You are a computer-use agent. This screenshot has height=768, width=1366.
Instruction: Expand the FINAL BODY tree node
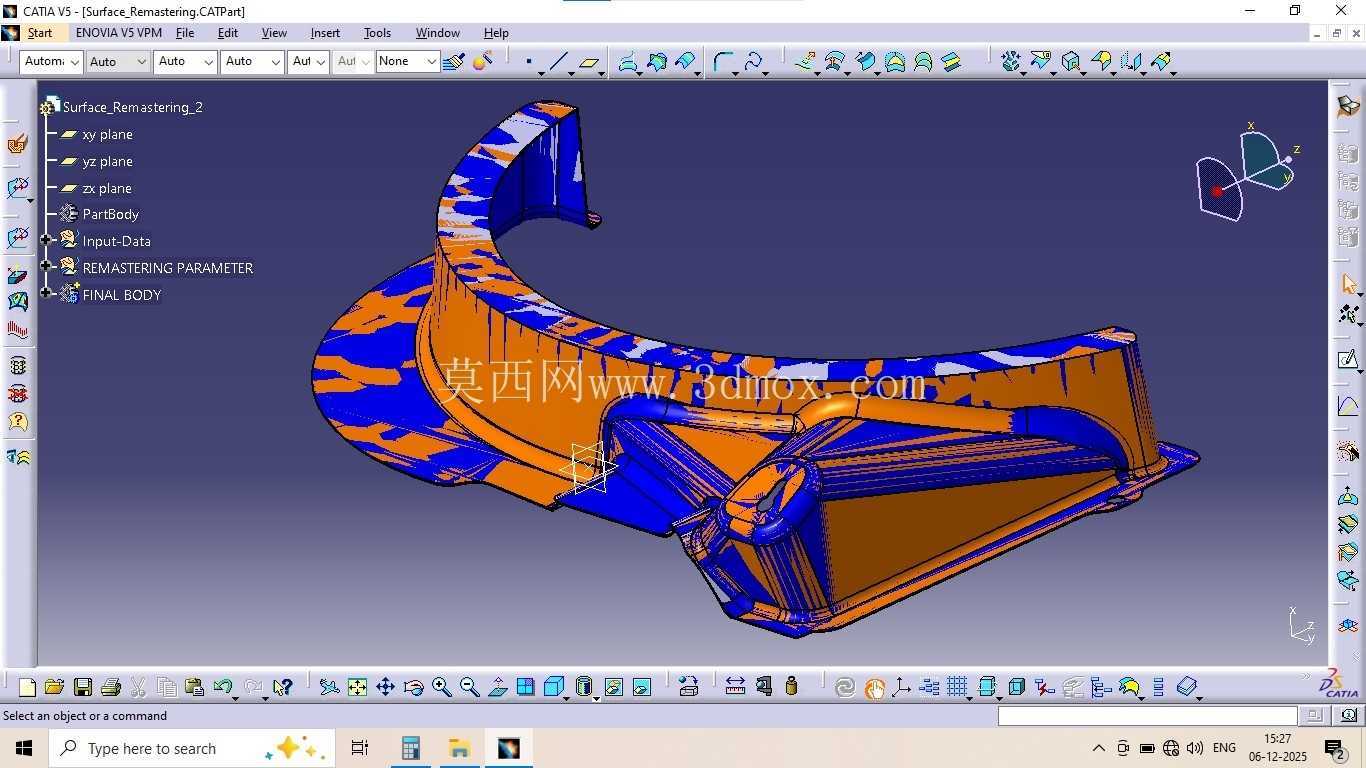pos(46,293)
